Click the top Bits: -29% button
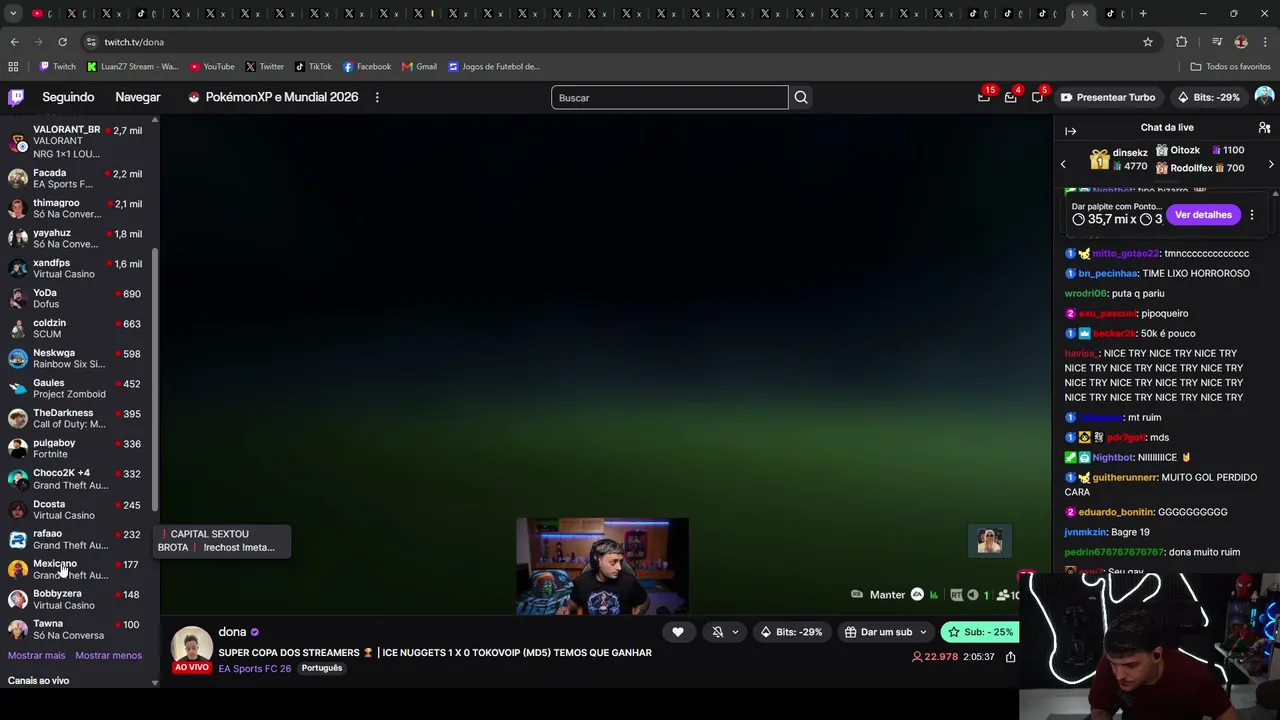This screenshot has height=720, width=1280. pyautogui.click(x=1208, y=97)
